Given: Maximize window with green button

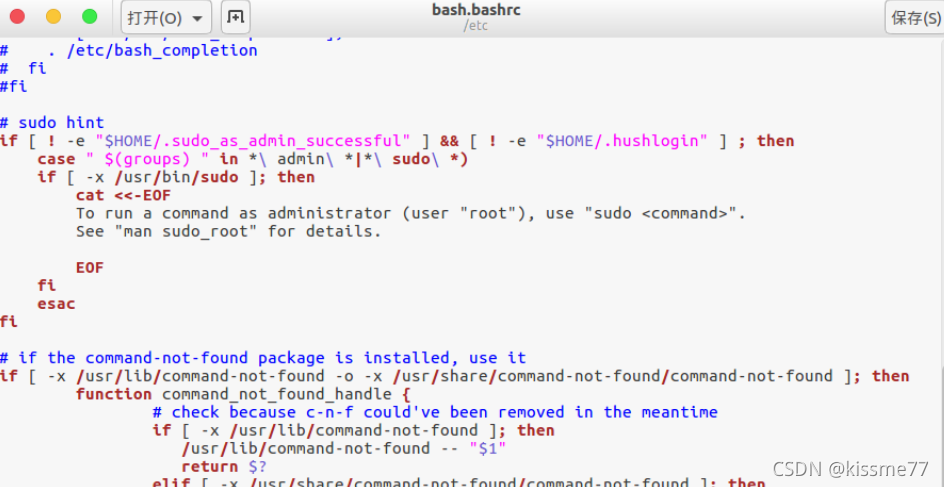Looking at the screenshot, I should tap(90, 17).
